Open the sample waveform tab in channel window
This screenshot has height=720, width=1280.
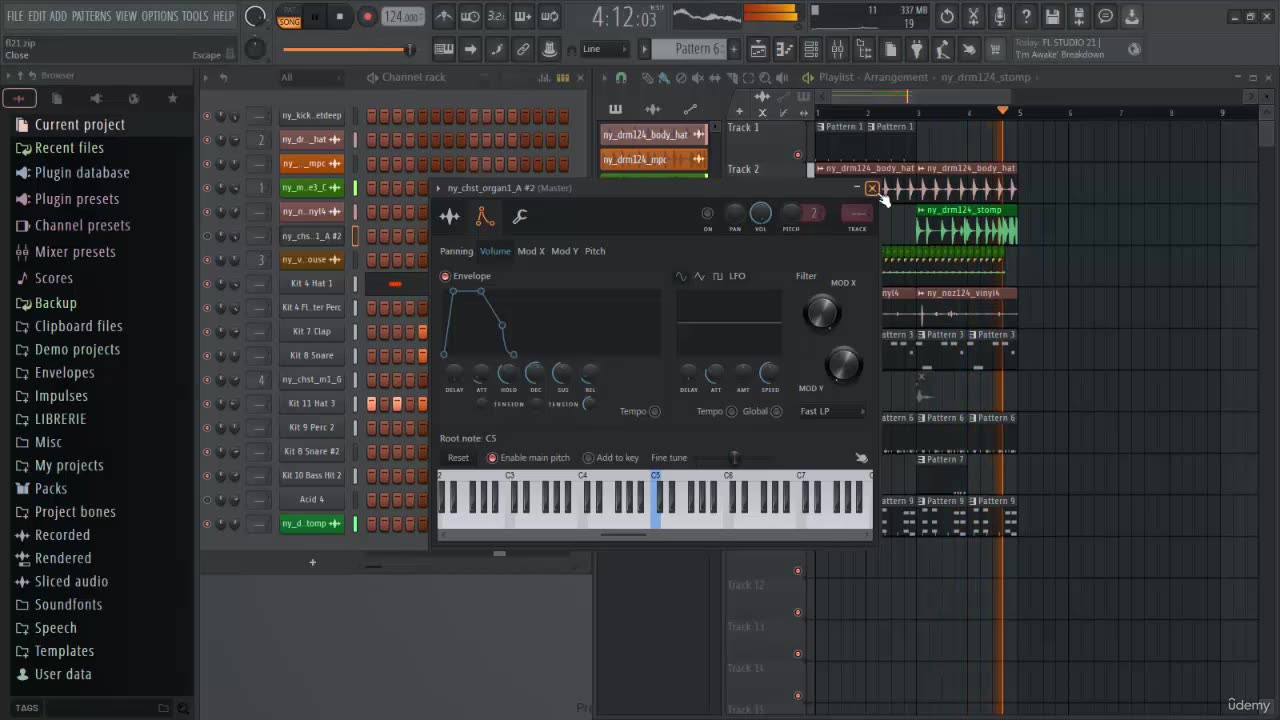point(450,216)
